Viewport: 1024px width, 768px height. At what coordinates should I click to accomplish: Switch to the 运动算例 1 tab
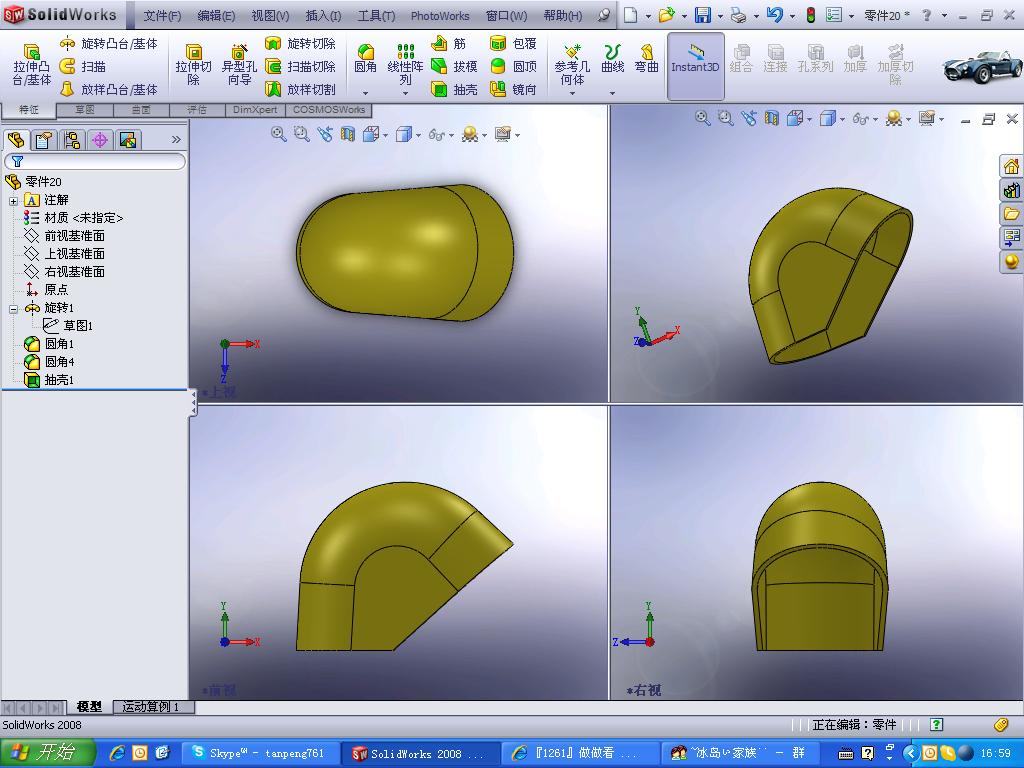(x=153, y=707)
